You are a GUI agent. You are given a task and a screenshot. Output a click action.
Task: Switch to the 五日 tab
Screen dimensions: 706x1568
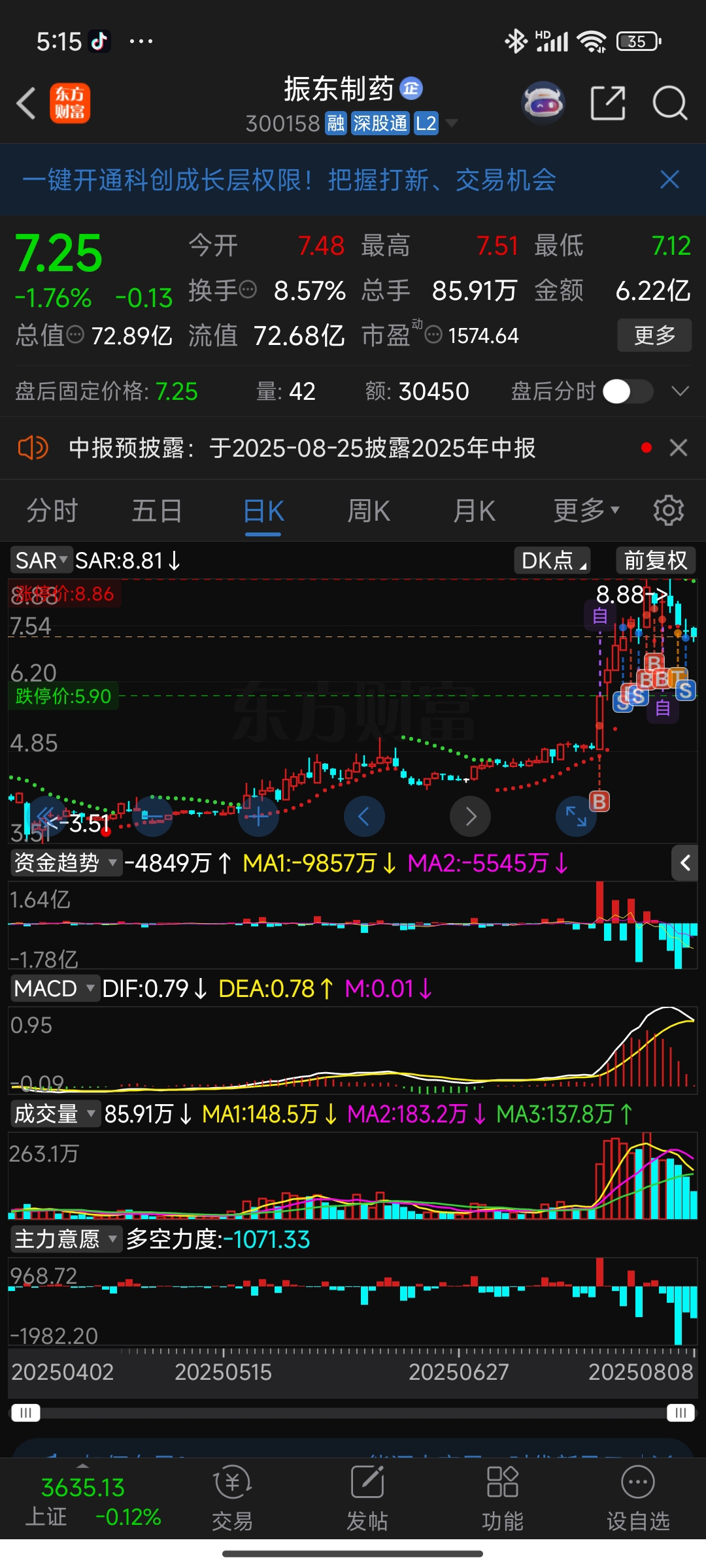[157, 510]
